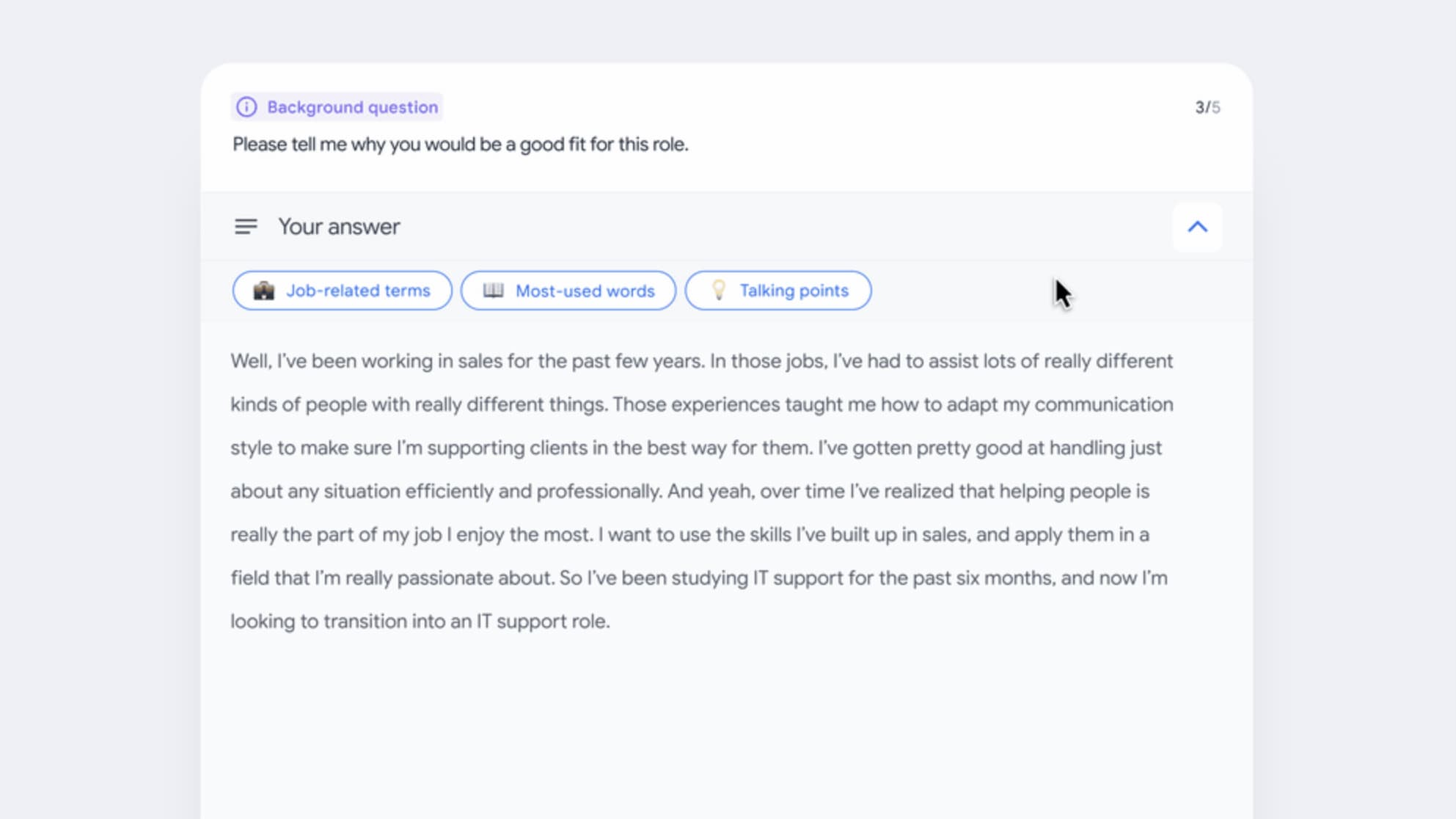Toggle Most-used words highlighting

point(568,291)
